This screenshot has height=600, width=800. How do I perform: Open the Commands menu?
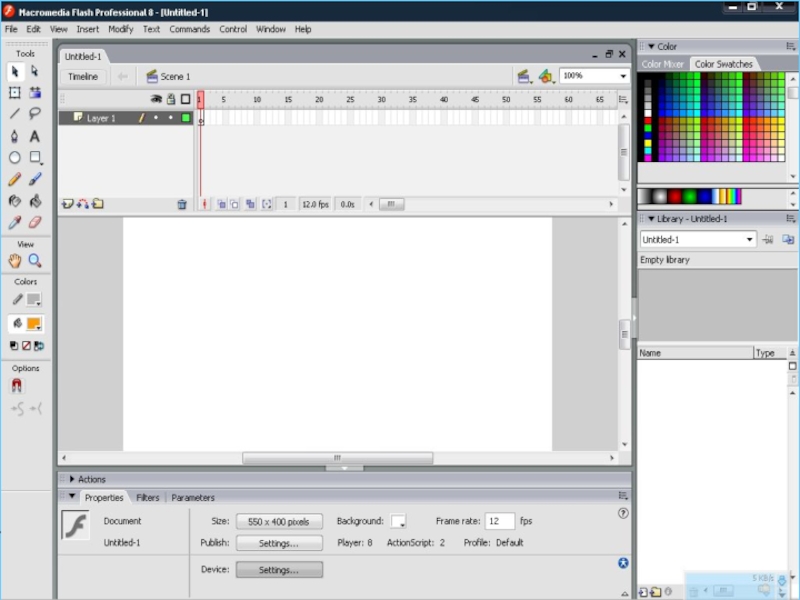(189, 29)
